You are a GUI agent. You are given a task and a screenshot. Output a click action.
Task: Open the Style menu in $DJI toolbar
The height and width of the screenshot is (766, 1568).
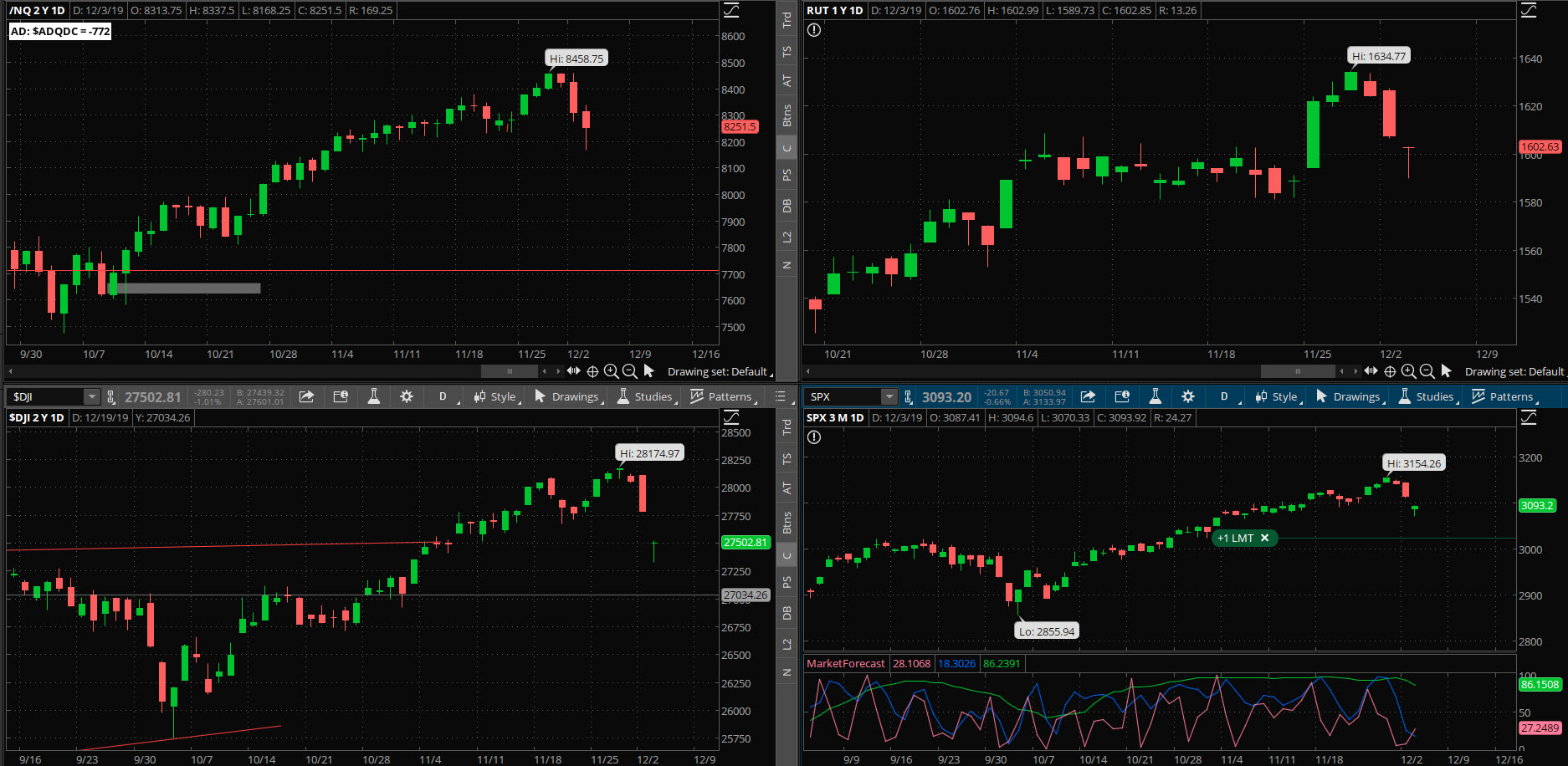(496, 396)
